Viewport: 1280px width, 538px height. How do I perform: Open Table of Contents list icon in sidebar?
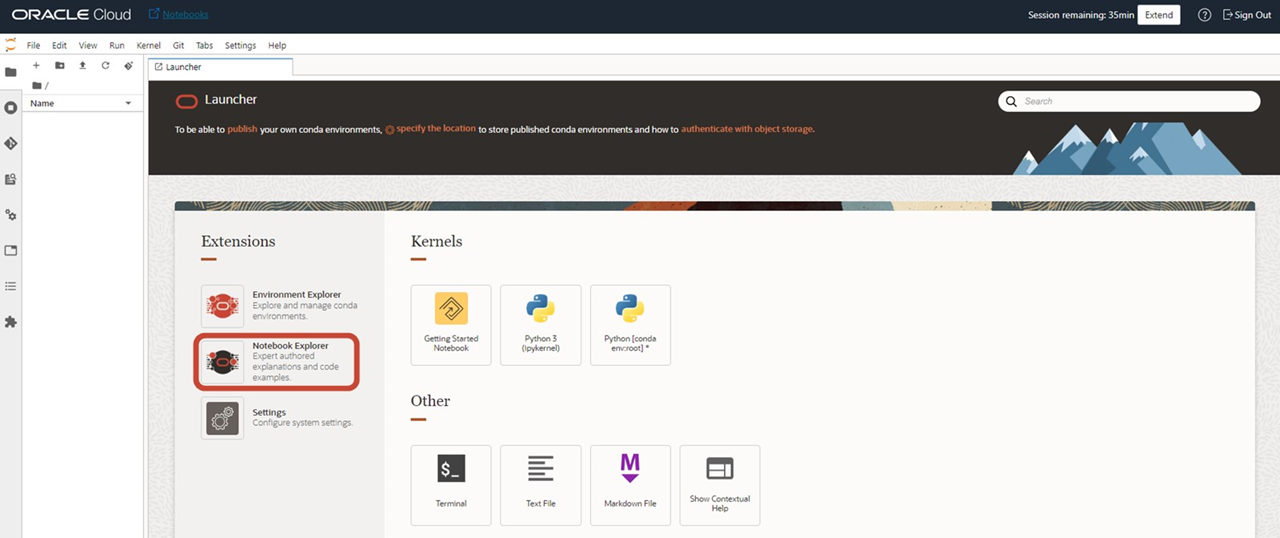[x=11, y=286]
